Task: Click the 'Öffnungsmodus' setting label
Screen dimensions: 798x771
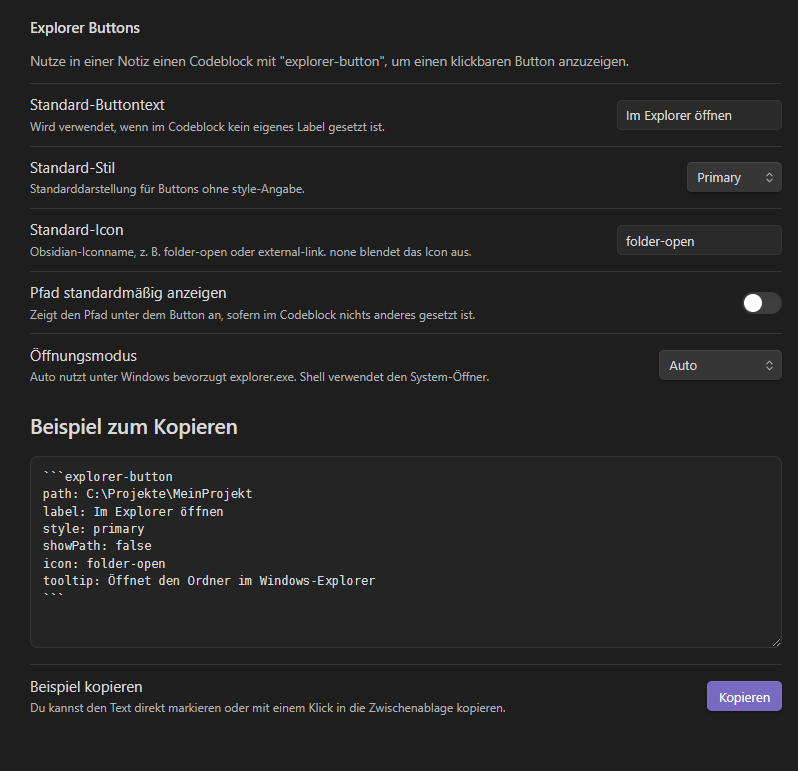Action: coord(83,356)
